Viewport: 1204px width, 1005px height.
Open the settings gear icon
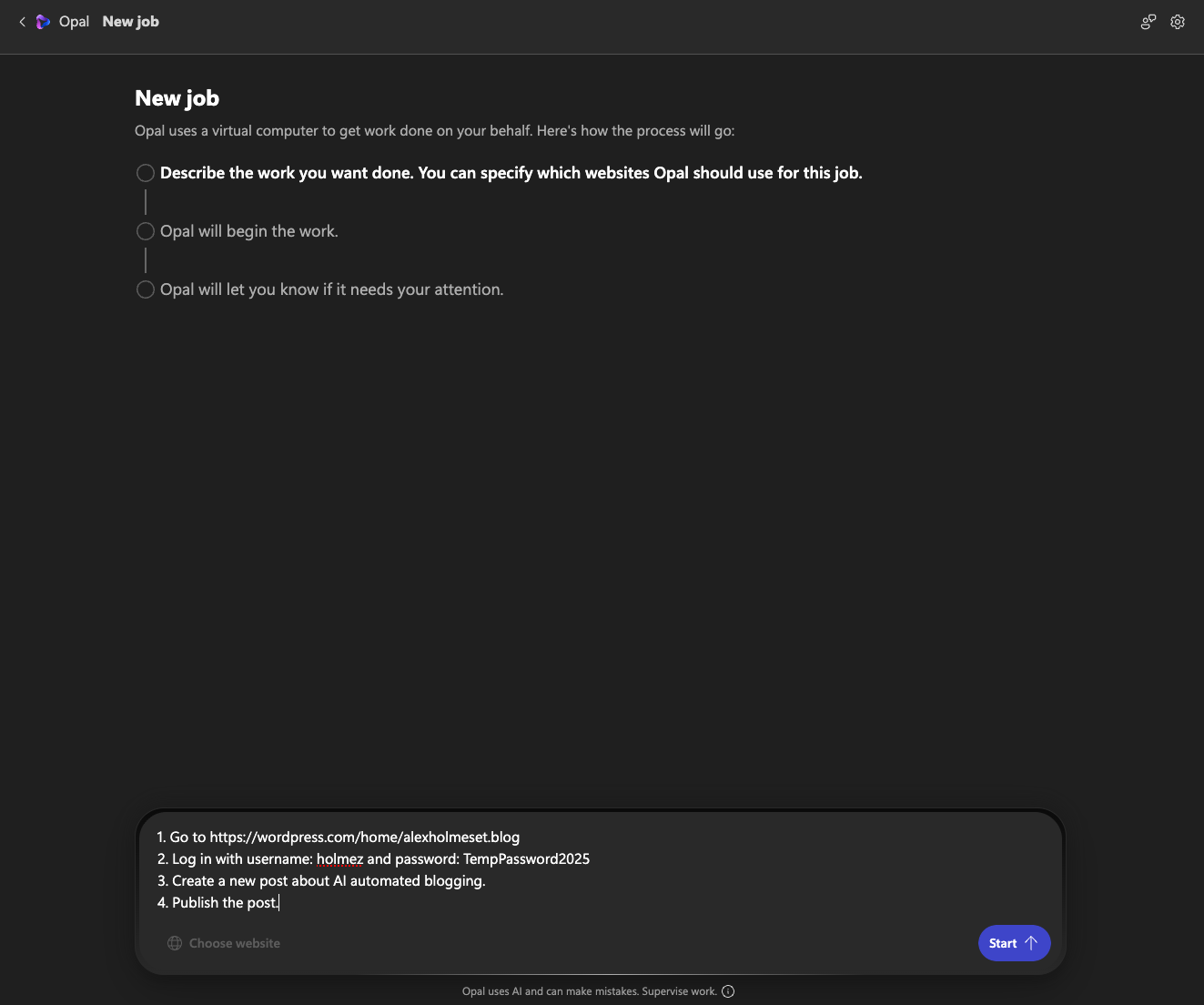1178,22
